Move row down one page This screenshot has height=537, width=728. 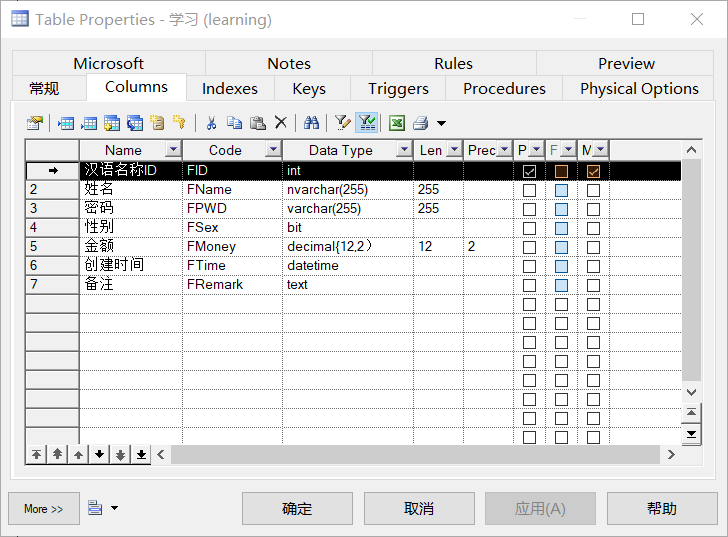tap(120, 454)
